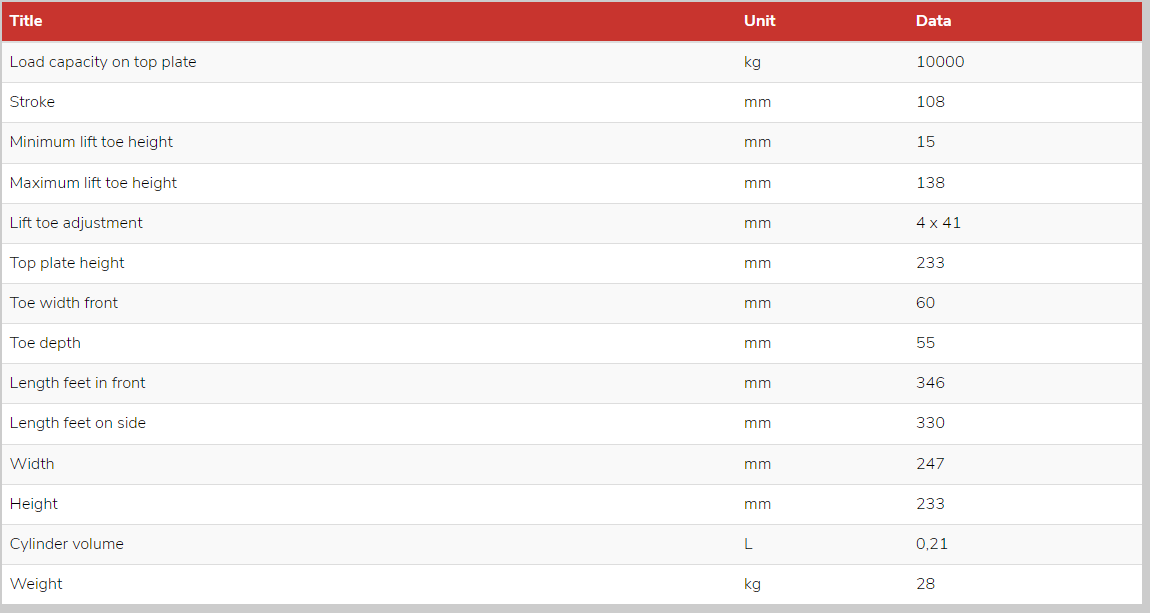Click the Data column header
The image size is (1150, 613).
[x=933, y=21]
